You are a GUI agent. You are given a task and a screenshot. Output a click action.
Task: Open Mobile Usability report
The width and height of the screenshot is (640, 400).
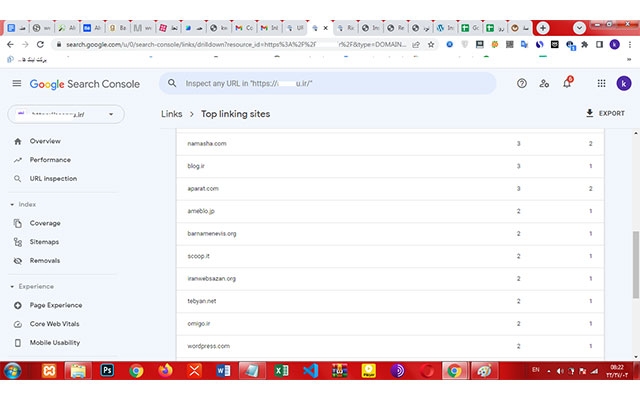55,343
